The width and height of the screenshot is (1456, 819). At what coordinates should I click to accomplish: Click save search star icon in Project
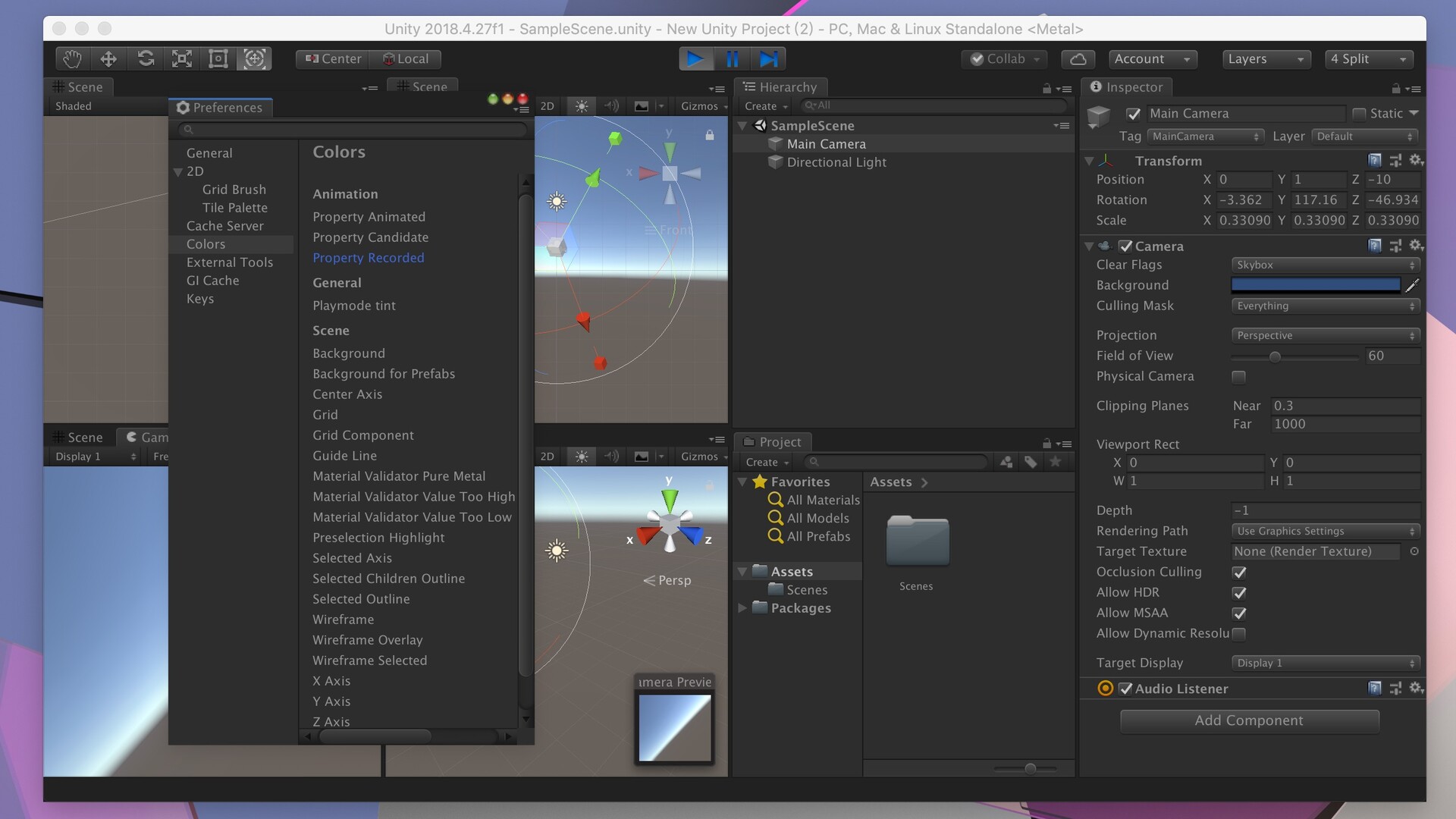(x=1055, y=462)
